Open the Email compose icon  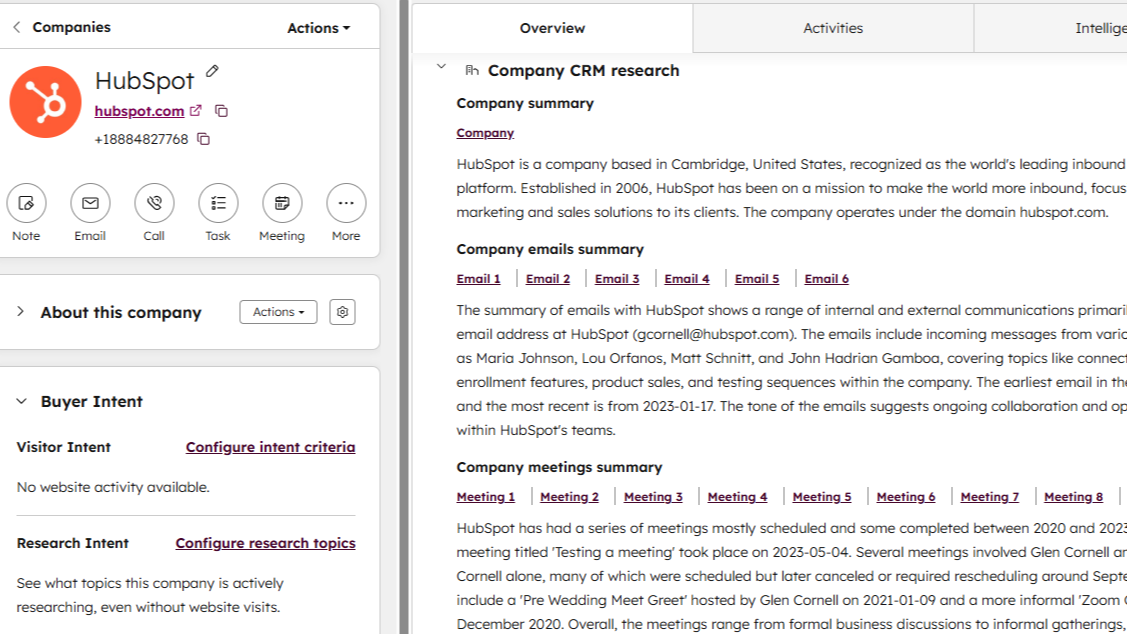(90, 203)
